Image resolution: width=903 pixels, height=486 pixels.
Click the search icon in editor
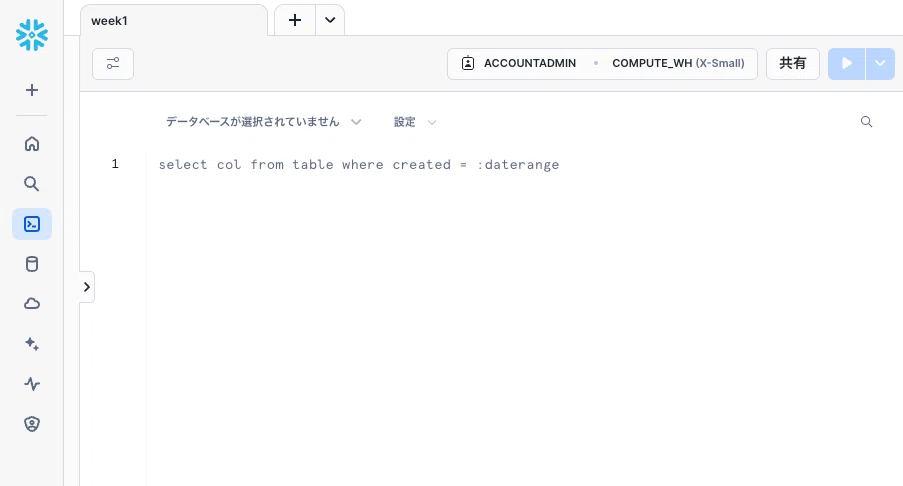pyautogui.click(x=866, y=122)
